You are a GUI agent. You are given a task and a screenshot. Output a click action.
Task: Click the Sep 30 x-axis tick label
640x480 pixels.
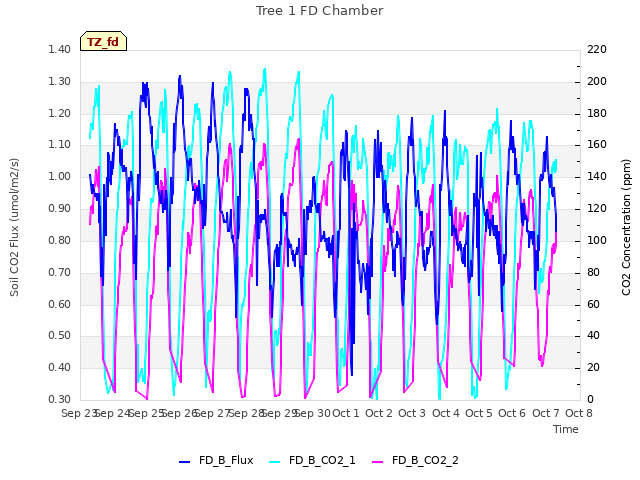[x=312, y=413]
